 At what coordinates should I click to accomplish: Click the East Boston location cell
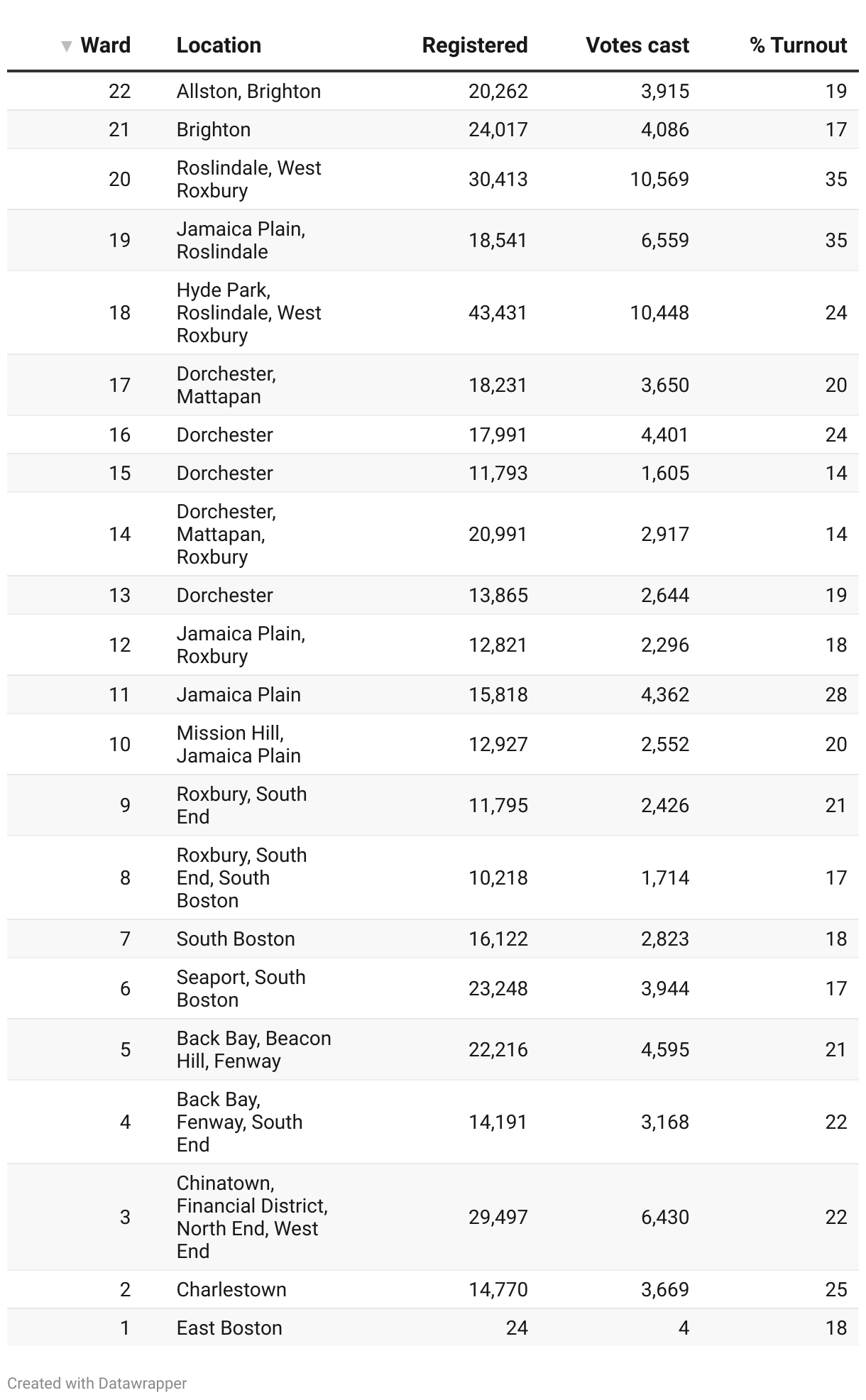pyautogui.click(x=229, y=1328)
